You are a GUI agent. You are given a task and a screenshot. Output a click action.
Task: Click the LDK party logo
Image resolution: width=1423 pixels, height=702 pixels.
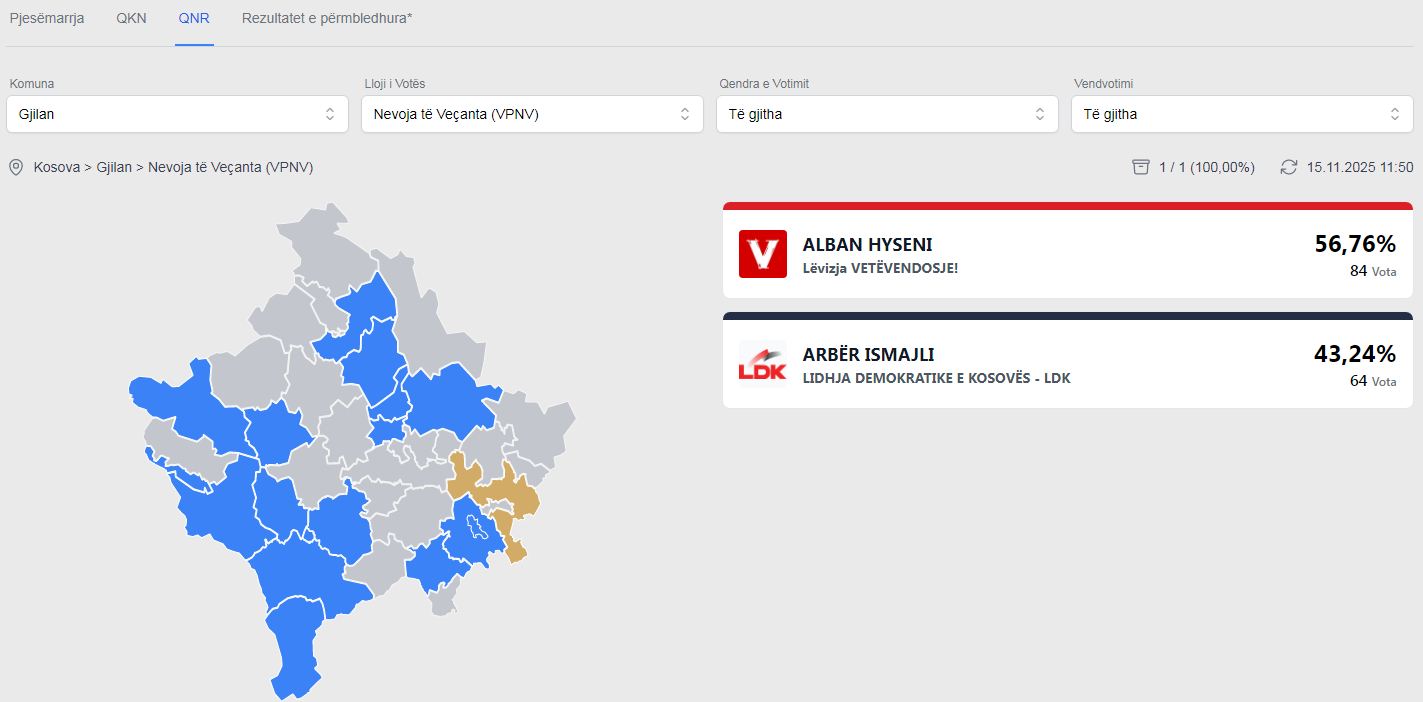[x=762, y=364]
